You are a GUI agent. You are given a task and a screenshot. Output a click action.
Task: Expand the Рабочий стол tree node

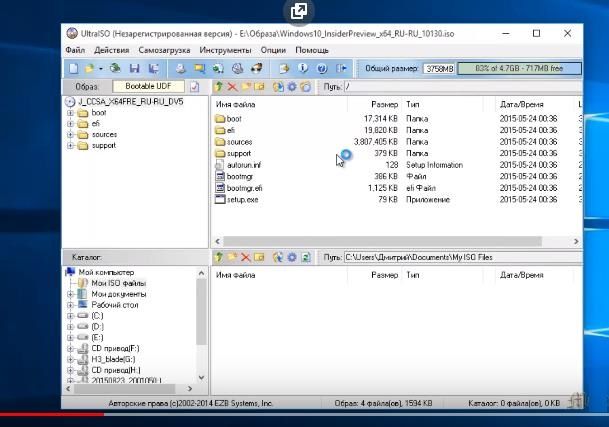tap(70, 305)
